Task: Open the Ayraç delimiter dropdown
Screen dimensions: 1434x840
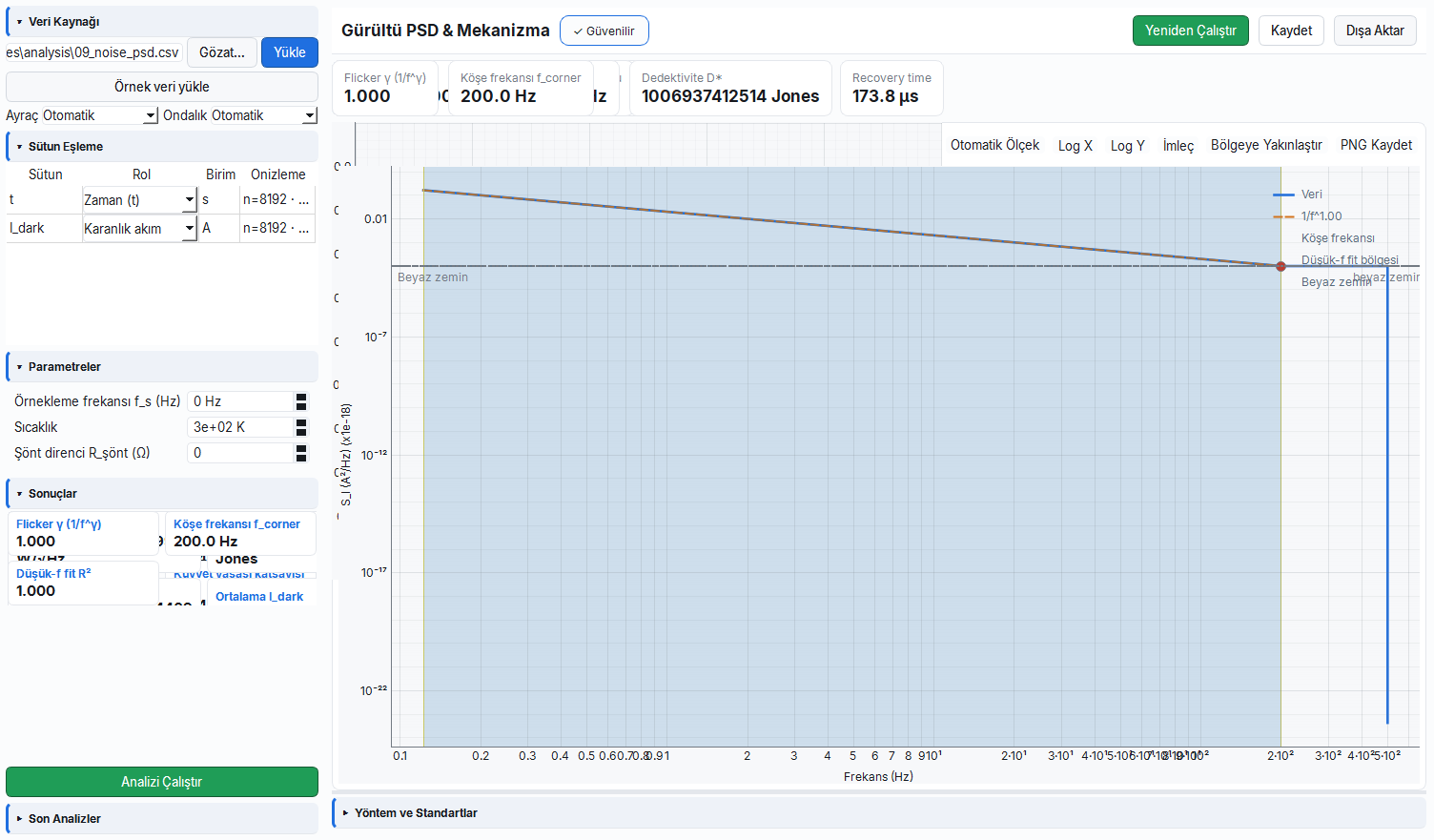Action: pyautogui.click(x=100, y=115)
